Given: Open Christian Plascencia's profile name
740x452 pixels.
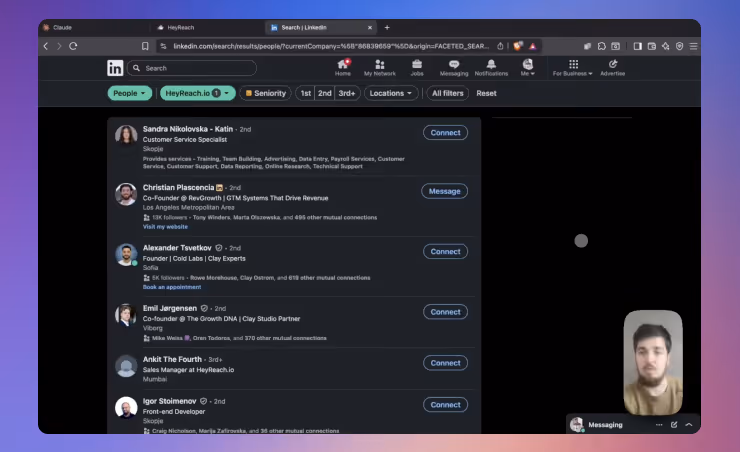Looking at the screenshot, I should click(178, 187).
